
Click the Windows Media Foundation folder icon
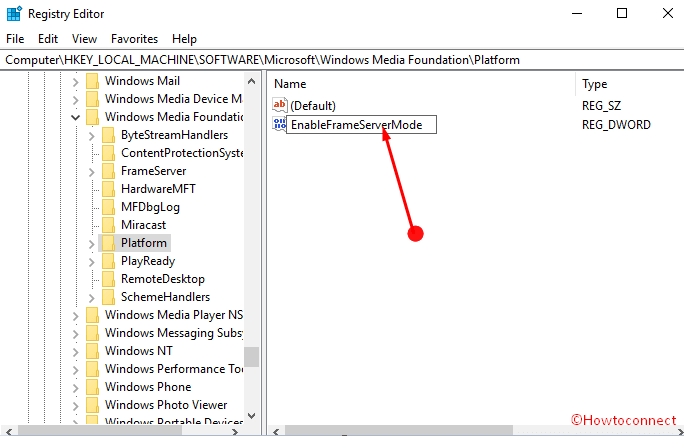[x=92, y=117]
